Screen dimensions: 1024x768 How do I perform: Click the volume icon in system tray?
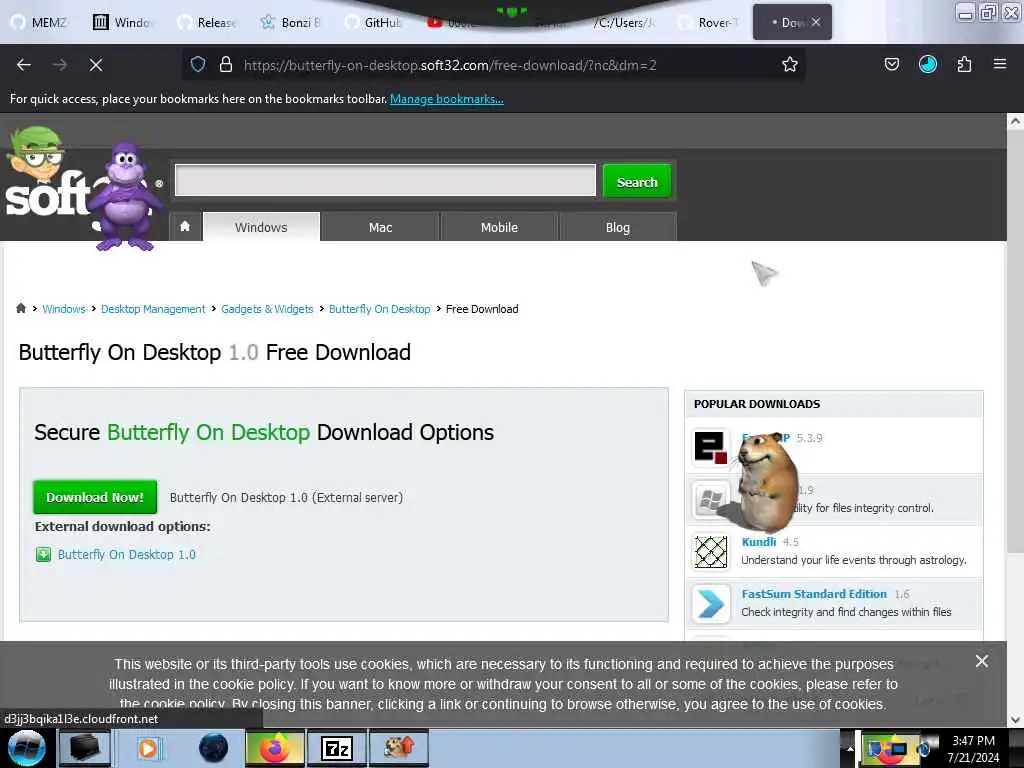tap(925, 749)
